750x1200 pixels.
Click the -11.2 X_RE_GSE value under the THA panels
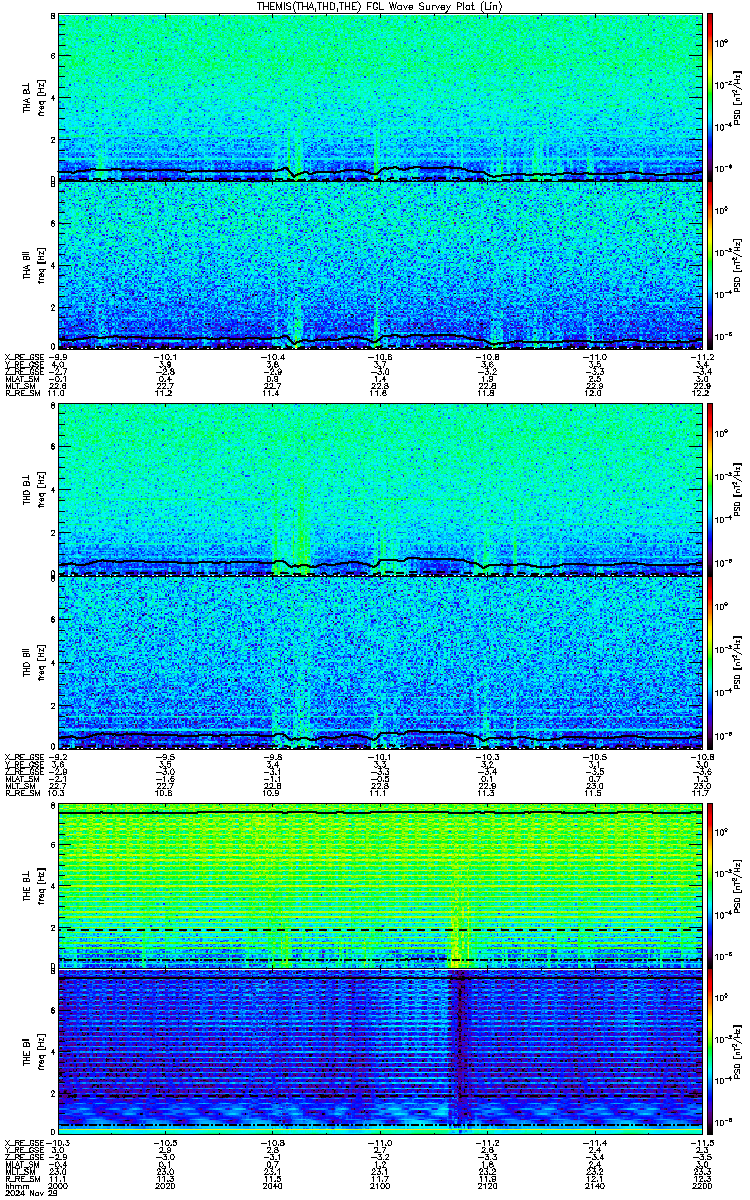coord(701,357)
